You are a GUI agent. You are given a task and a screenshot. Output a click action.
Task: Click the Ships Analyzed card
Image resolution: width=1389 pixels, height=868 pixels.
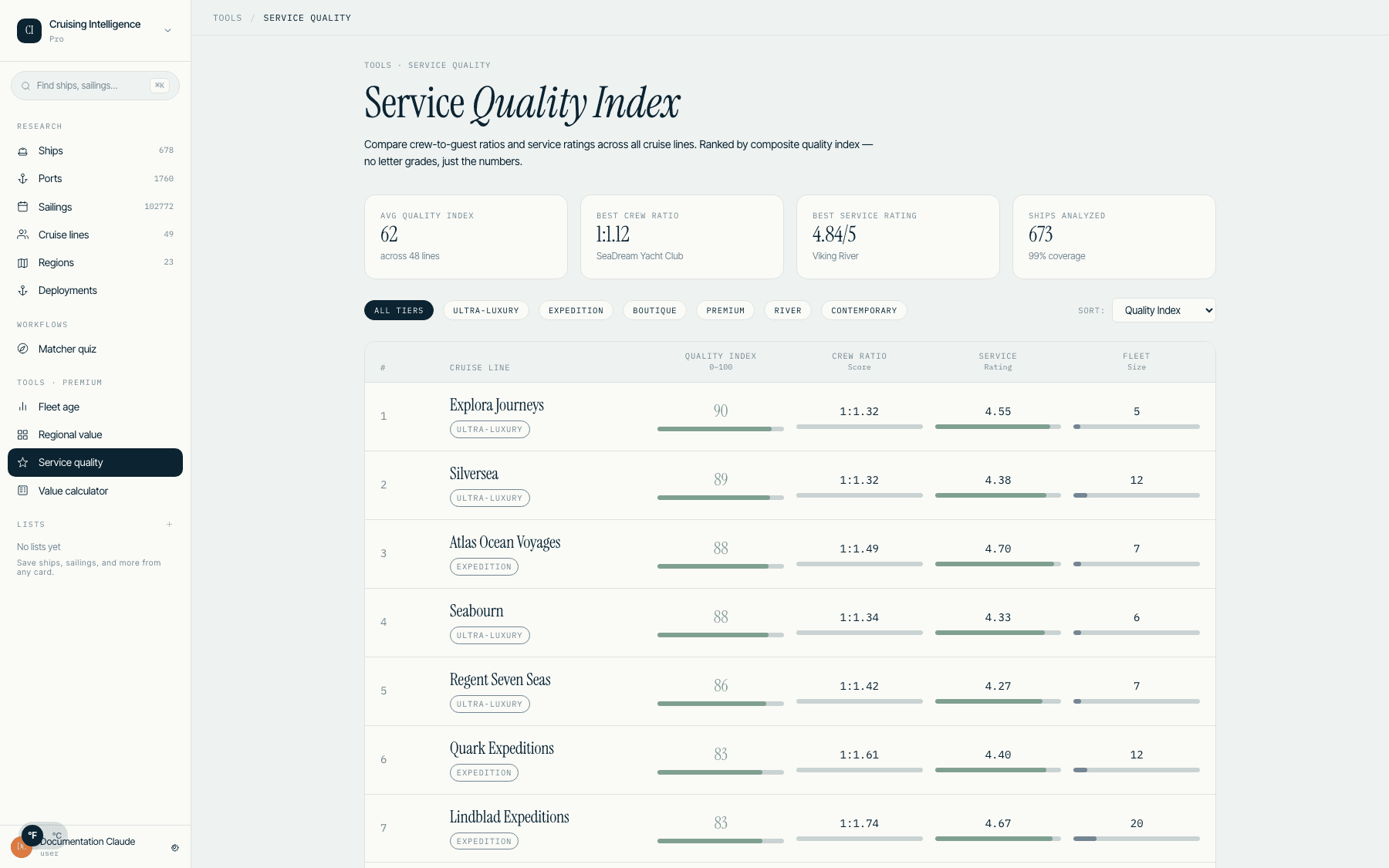click(x=1114, y=237)
